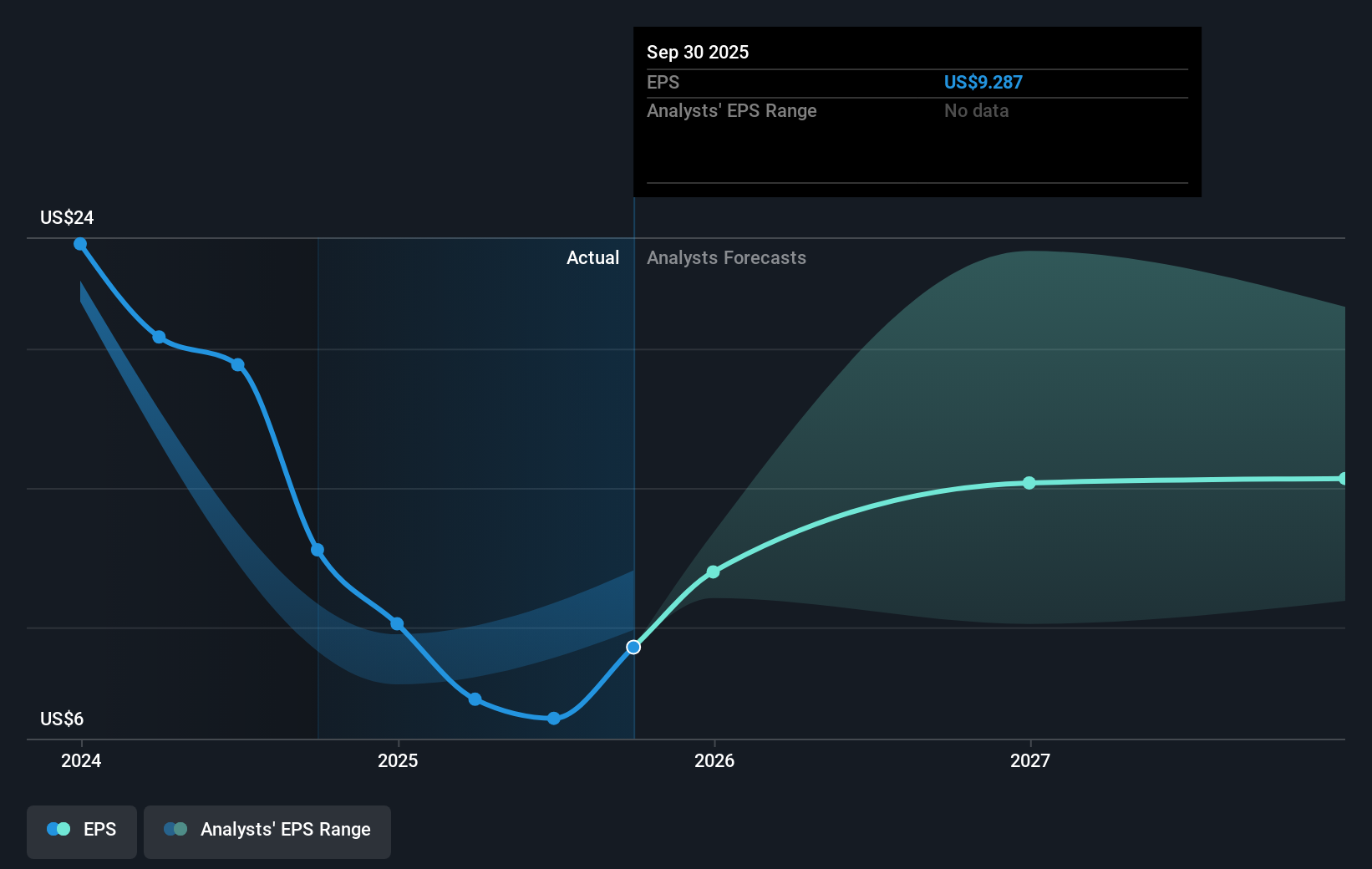1372x869 pixels.
Task: Select the rightmost data point on forecast line
Action: pos(1344,477)
